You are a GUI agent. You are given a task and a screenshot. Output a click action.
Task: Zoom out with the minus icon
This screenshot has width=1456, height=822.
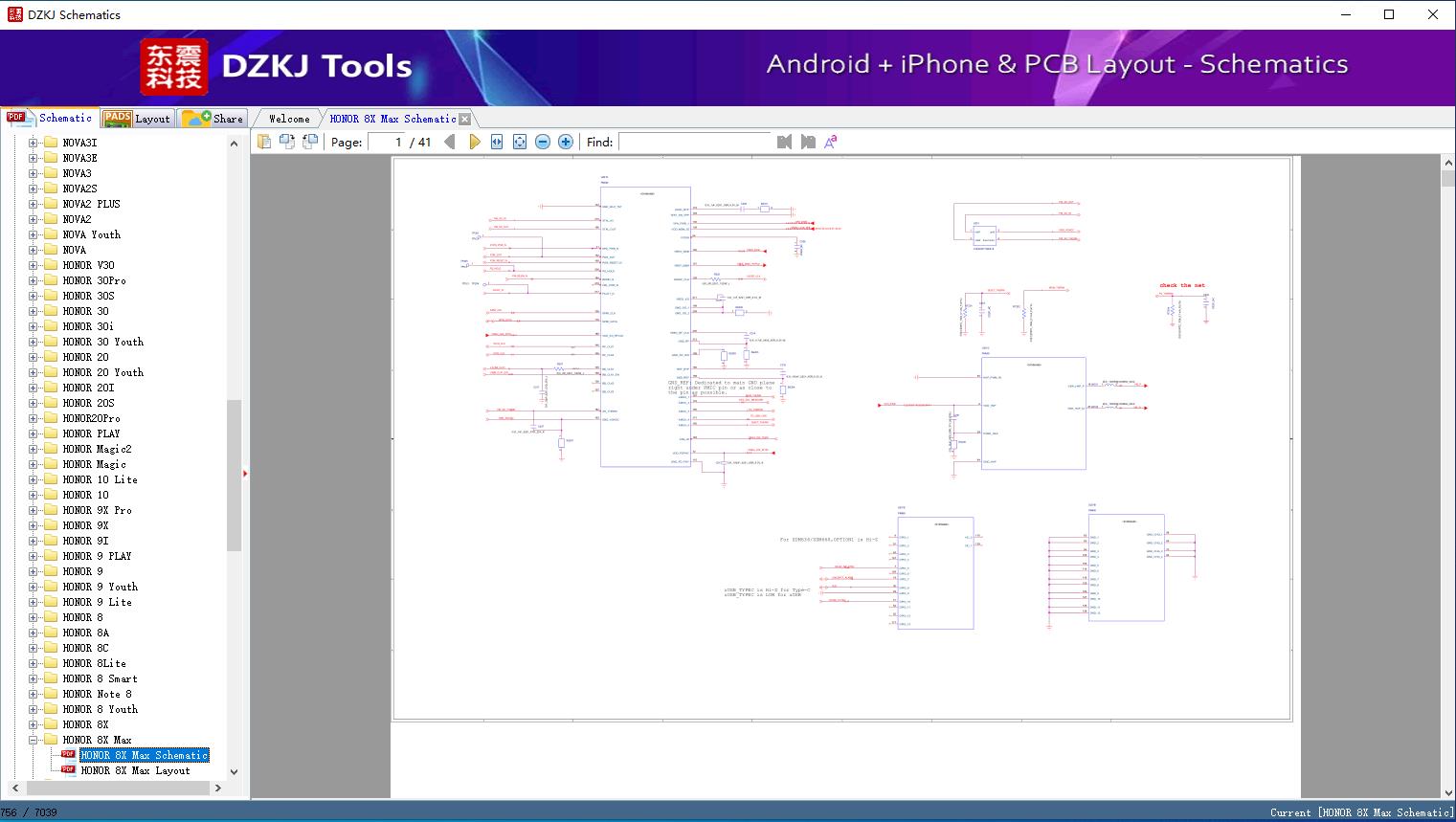[x=543, y=142]
